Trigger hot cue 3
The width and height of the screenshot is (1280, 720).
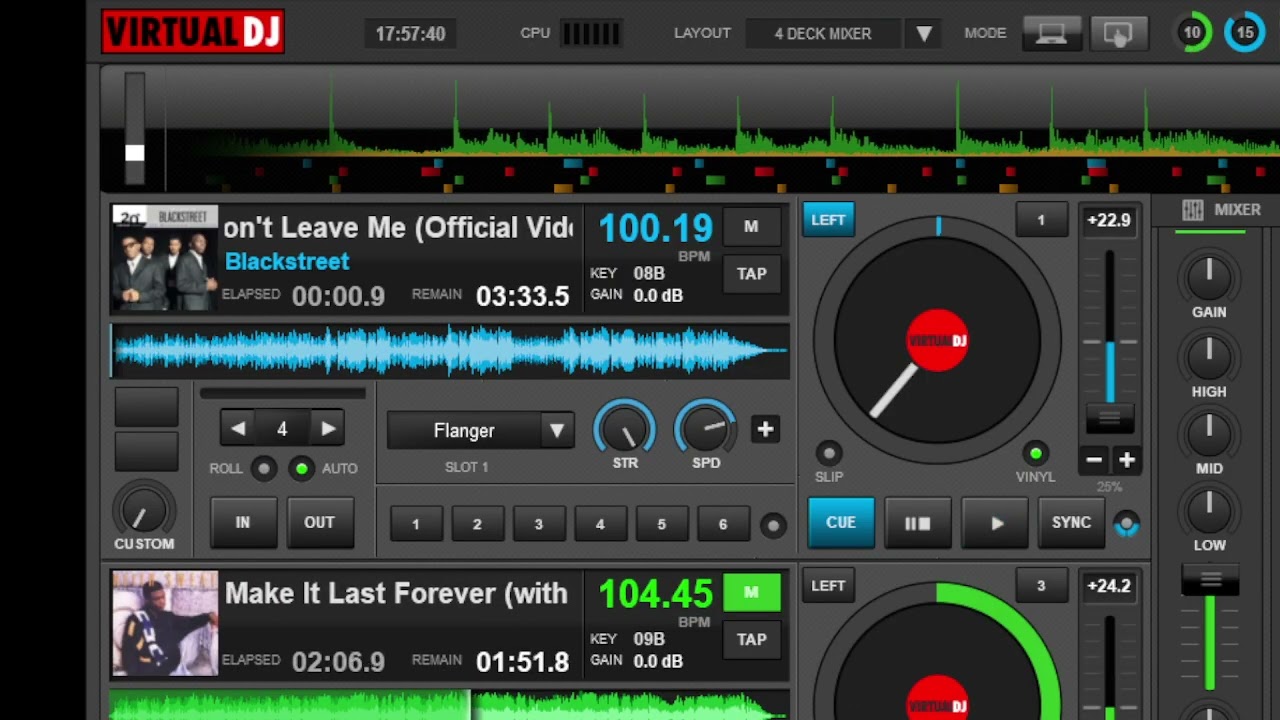coord(538,524)
